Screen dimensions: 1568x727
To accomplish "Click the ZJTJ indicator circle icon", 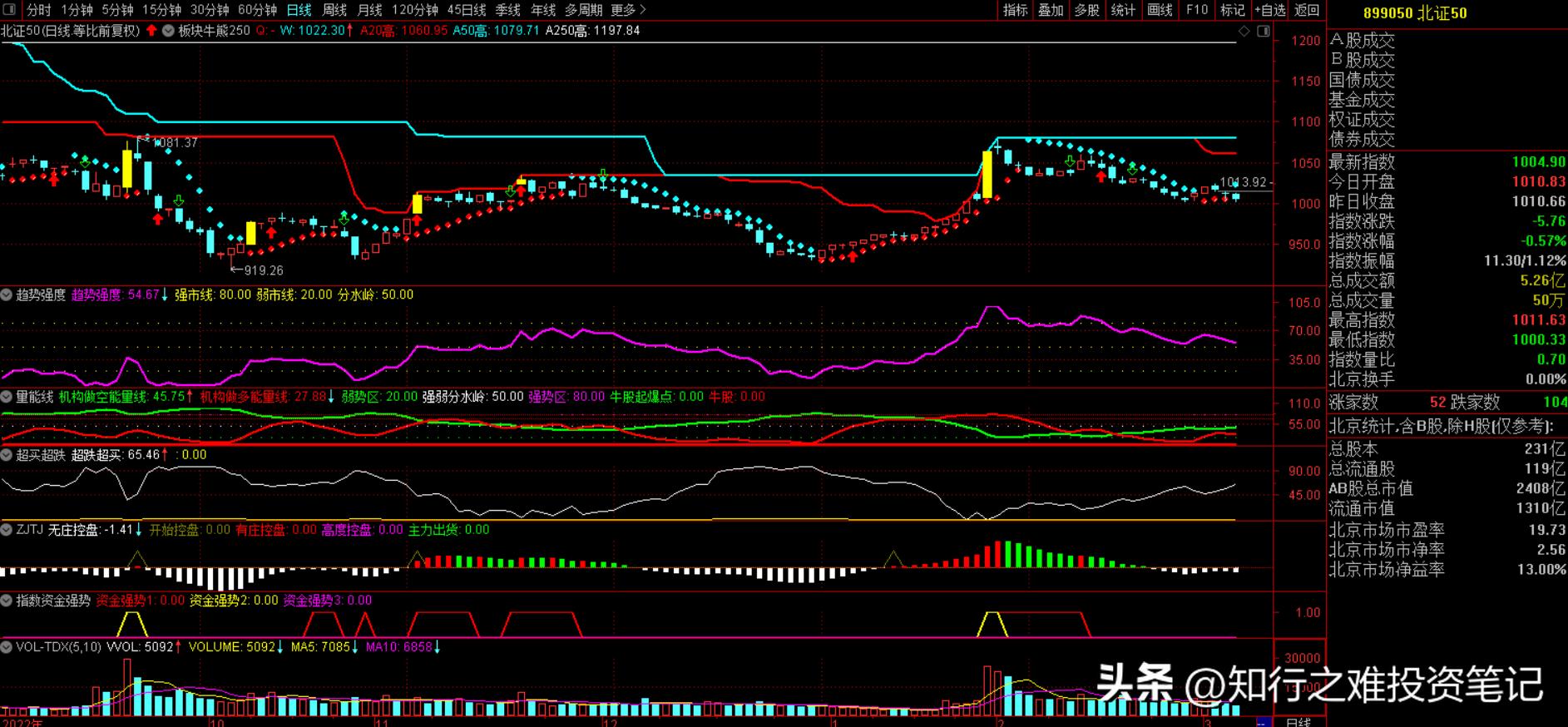I will 7,530.
